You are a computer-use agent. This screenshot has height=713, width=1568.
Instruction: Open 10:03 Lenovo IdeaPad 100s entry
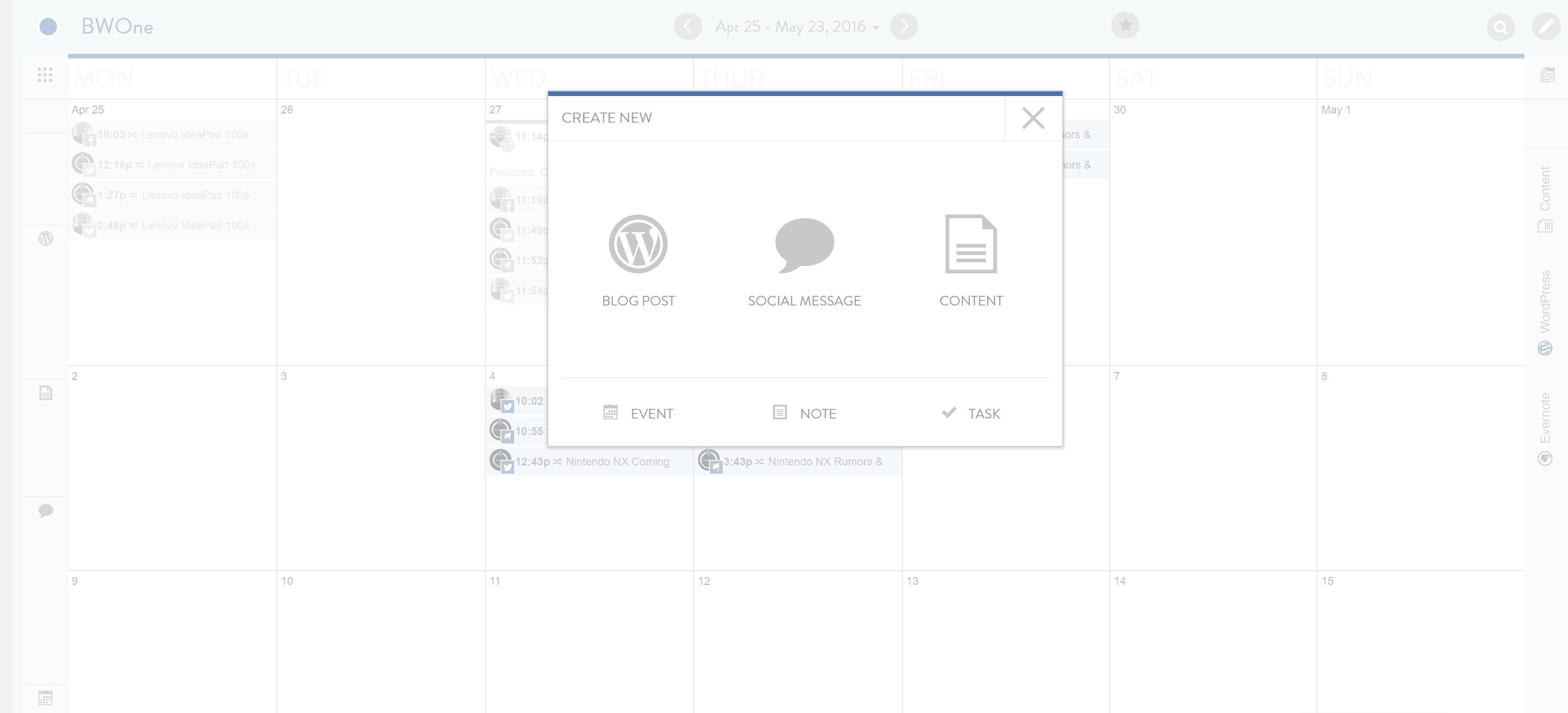click(172, 134)
